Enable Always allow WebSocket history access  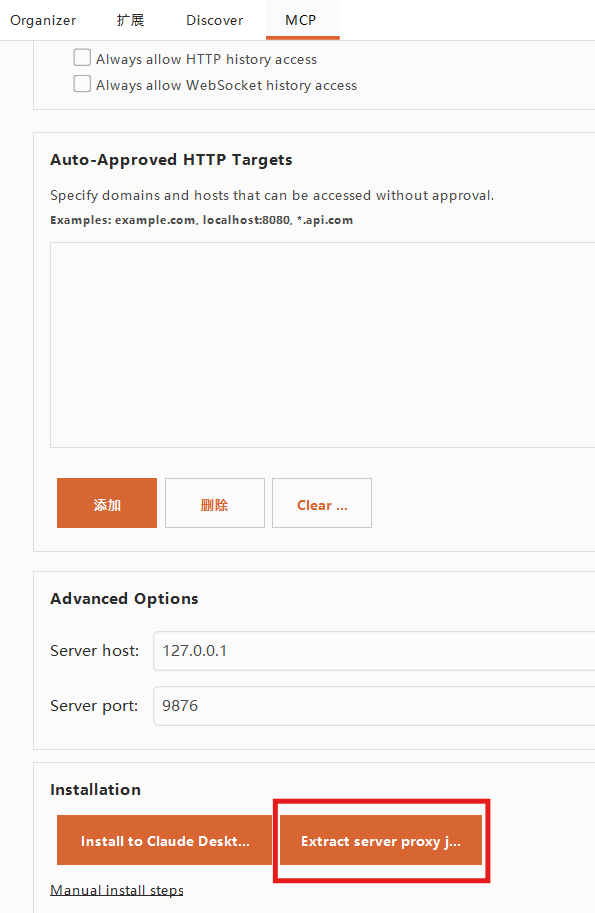tap(82, 84)
